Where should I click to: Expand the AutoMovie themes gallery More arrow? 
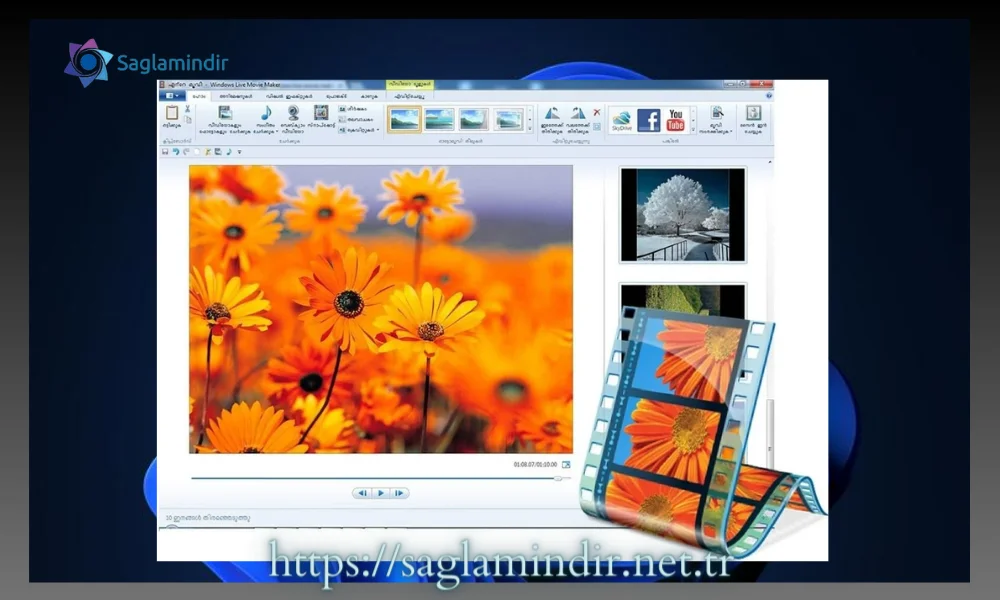tap(529, 128)
